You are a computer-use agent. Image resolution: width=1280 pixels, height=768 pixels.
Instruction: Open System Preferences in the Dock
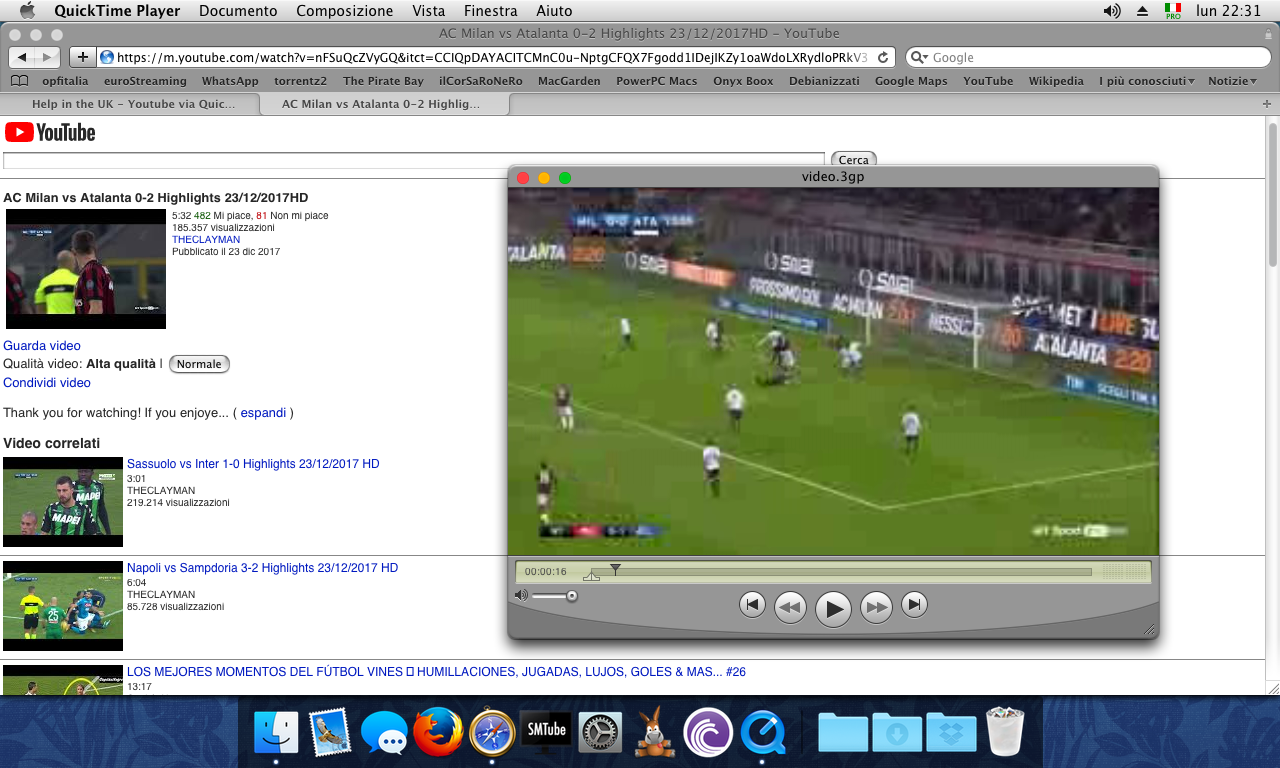point(600,732)
